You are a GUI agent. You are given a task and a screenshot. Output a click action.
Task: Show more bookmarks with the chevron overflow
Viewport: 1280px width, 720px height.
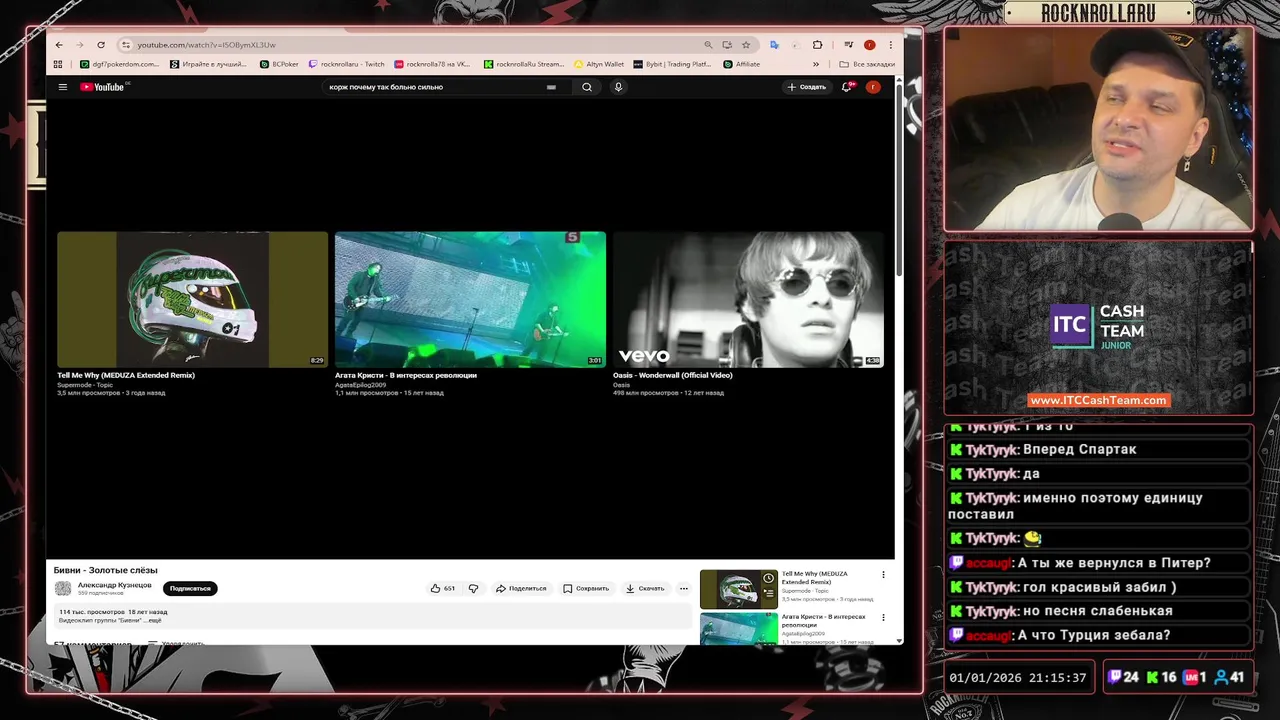tap(818, 64)
